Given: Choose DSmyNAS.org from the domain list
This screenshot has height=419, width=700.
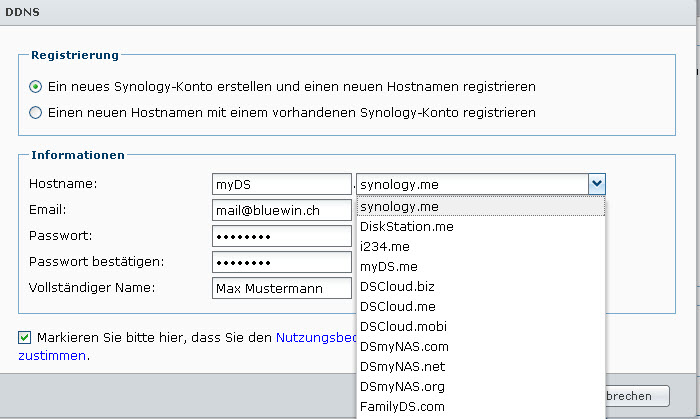Looking at the screenshot, I should click(481, 387).
